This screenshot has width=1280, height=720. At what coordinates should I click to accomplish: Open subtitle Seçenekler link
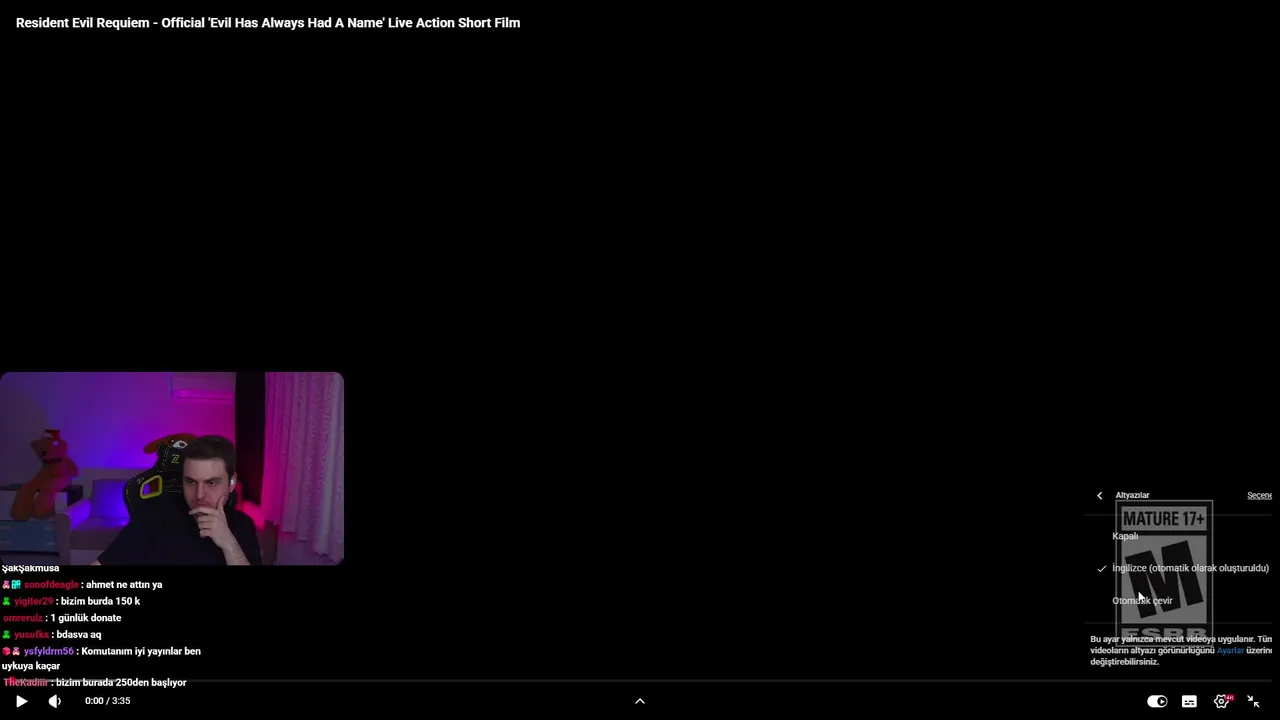tap(1259, 495)
